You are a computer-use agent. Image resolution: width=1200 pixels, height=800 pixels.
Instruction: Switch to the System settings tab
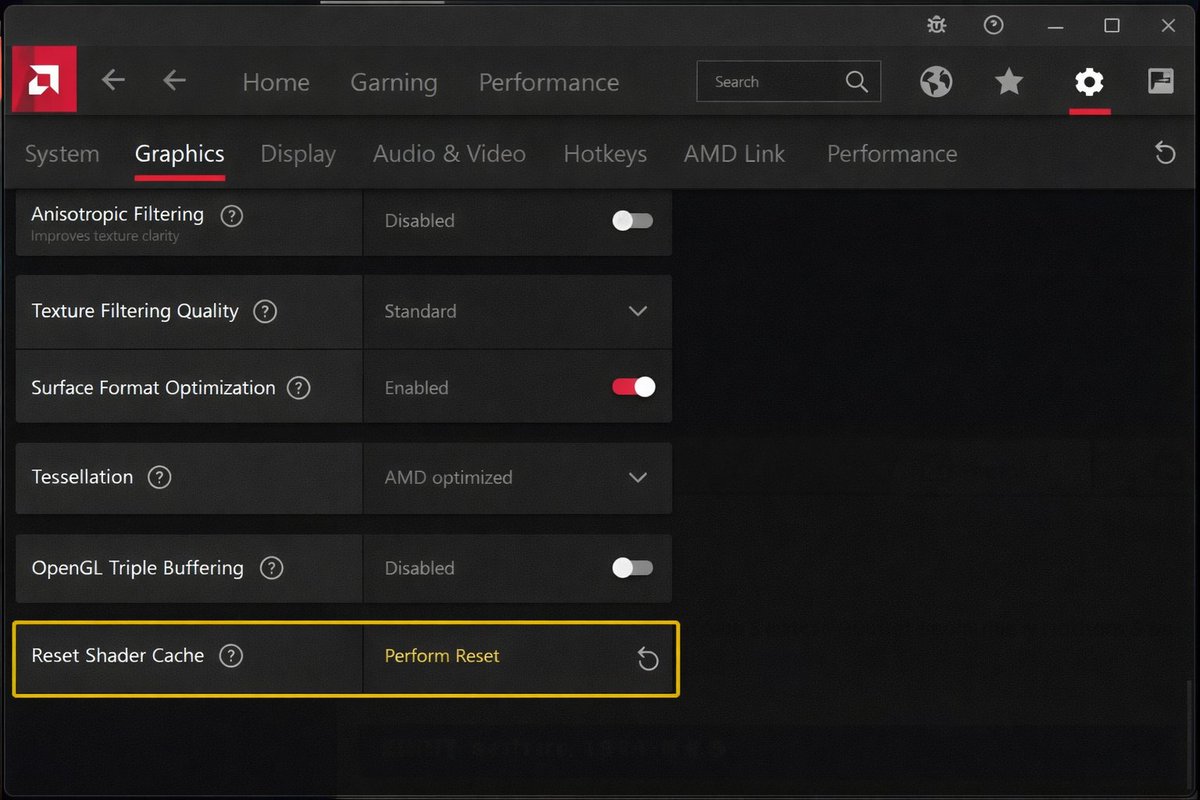(62, 154)
